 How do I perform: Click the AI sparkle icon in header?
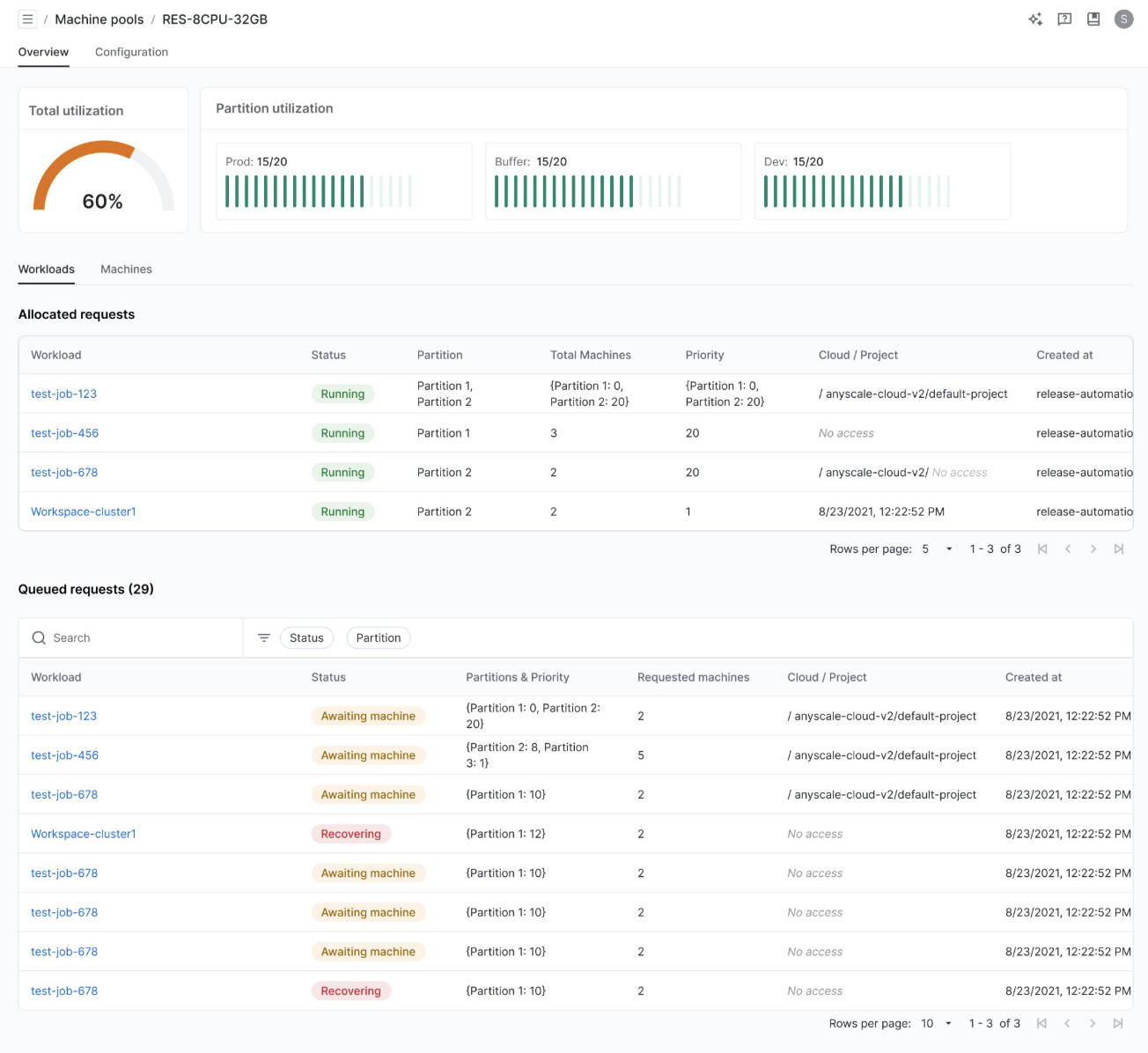pyautogui.click(x=1035, y=19)
